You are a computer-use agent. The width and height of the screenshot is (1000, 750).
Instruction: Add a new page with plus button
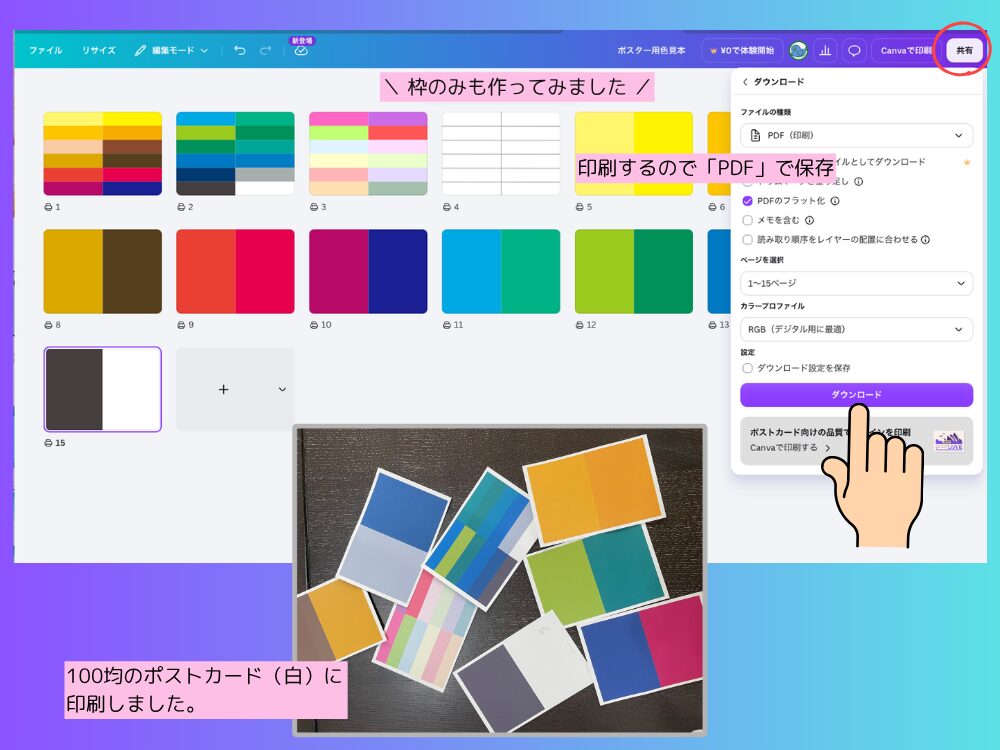click(x=223, y=389)
